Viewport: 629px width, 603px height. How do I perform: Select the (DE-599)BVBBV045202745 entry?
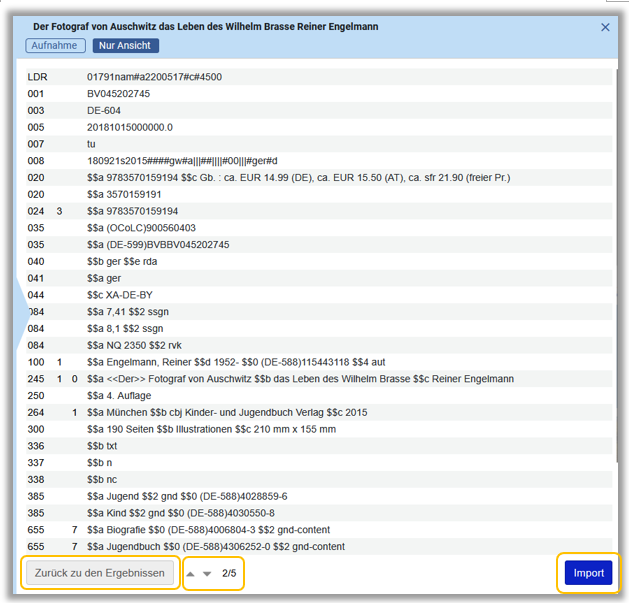[x=158, y=245]
